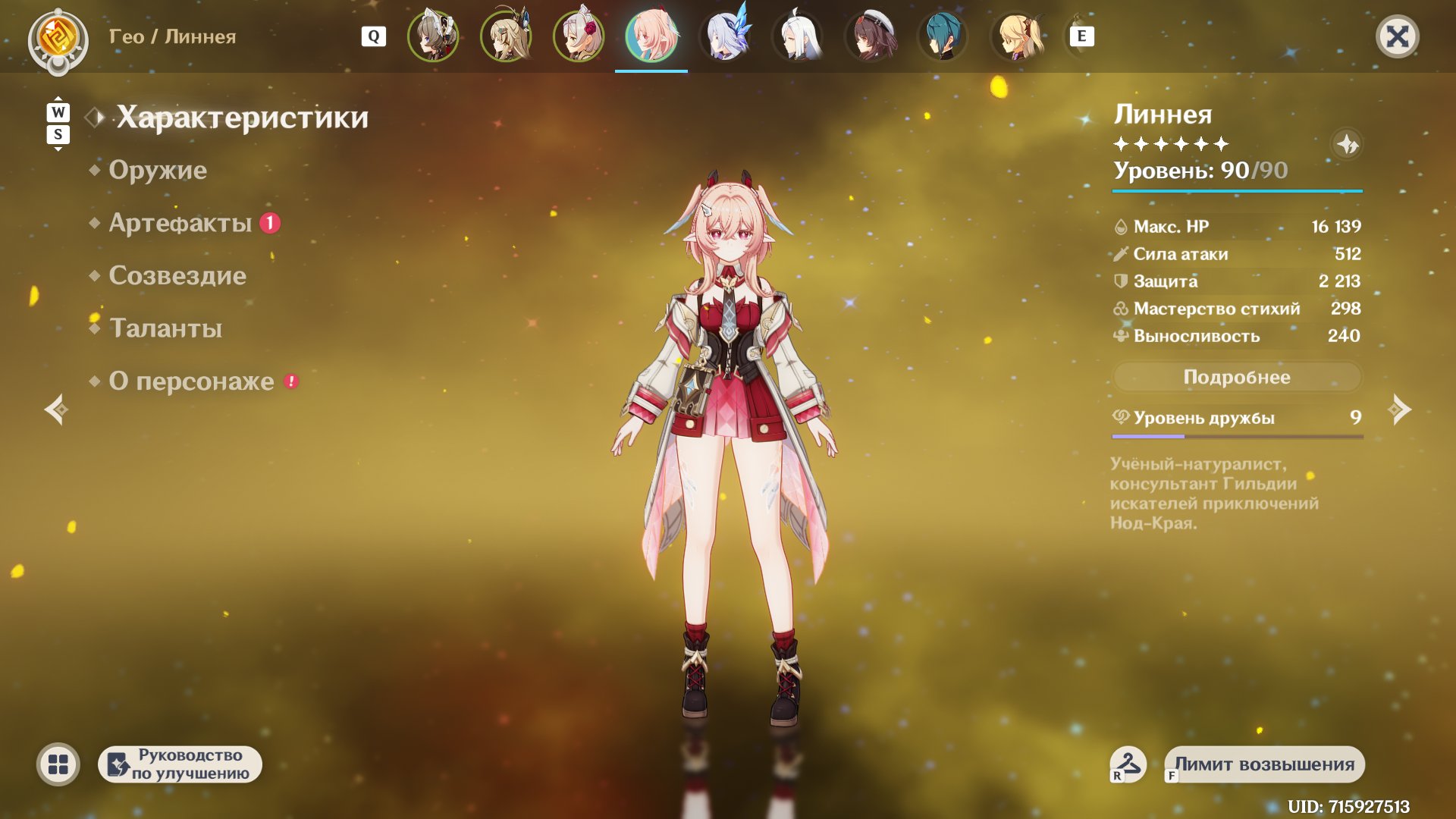Open the Характеристики tab
This screenshot has height=819, width=1456.
pos(243,118)
